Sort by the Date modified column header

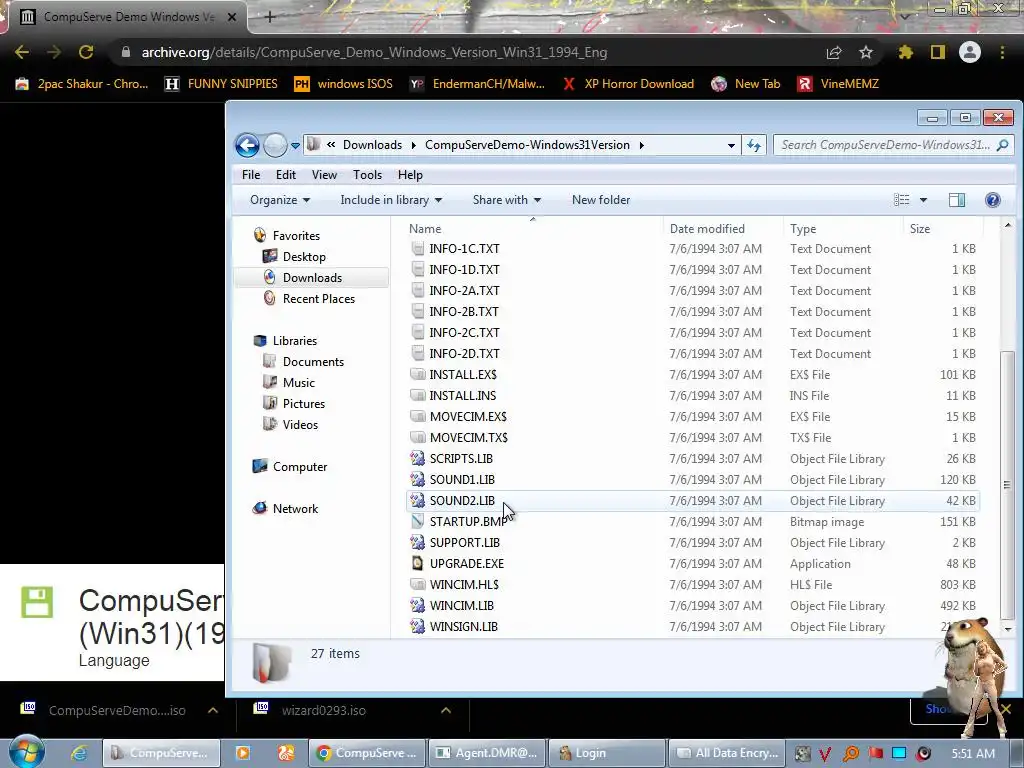click(707, 229)
